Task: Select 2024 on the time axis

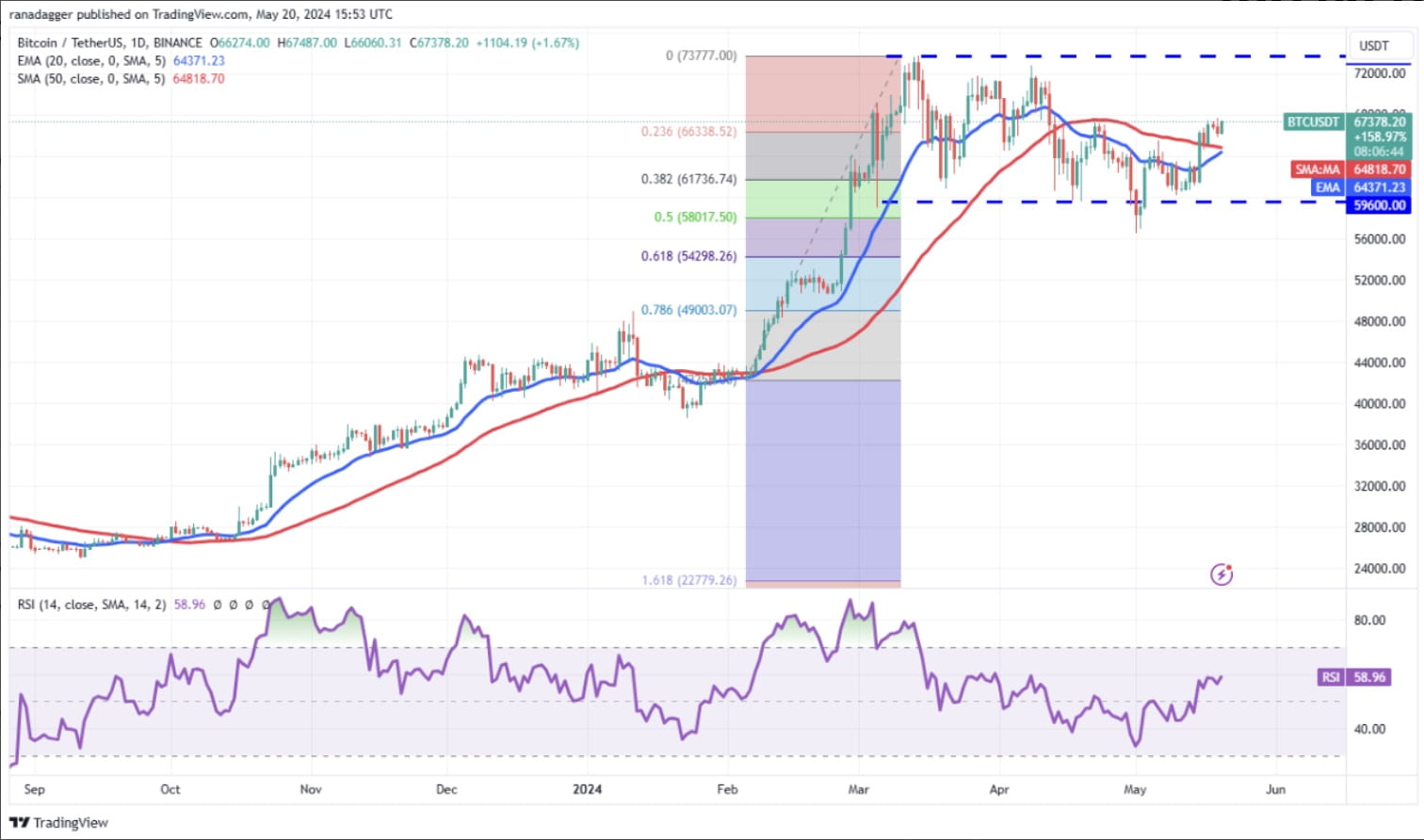Action: point(588,789)
